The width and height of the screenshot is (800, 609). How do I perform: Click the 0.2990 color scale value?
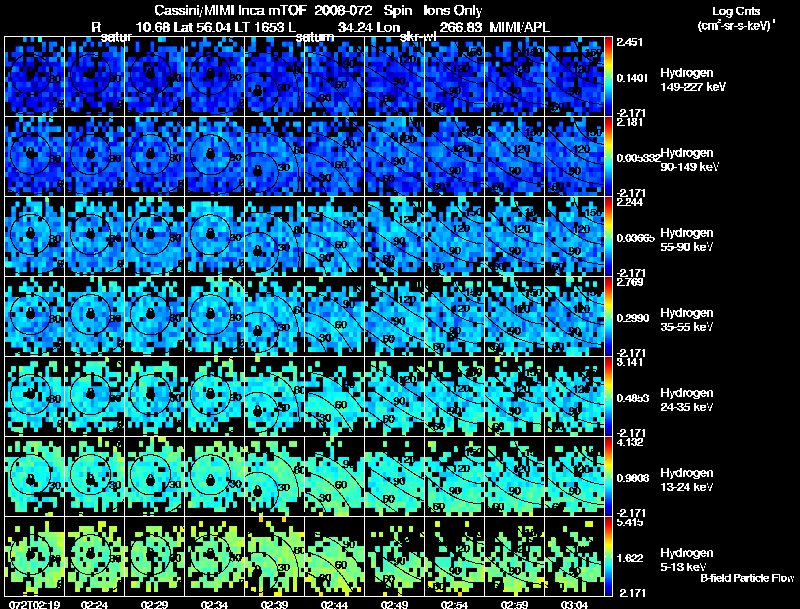(632, 318)
